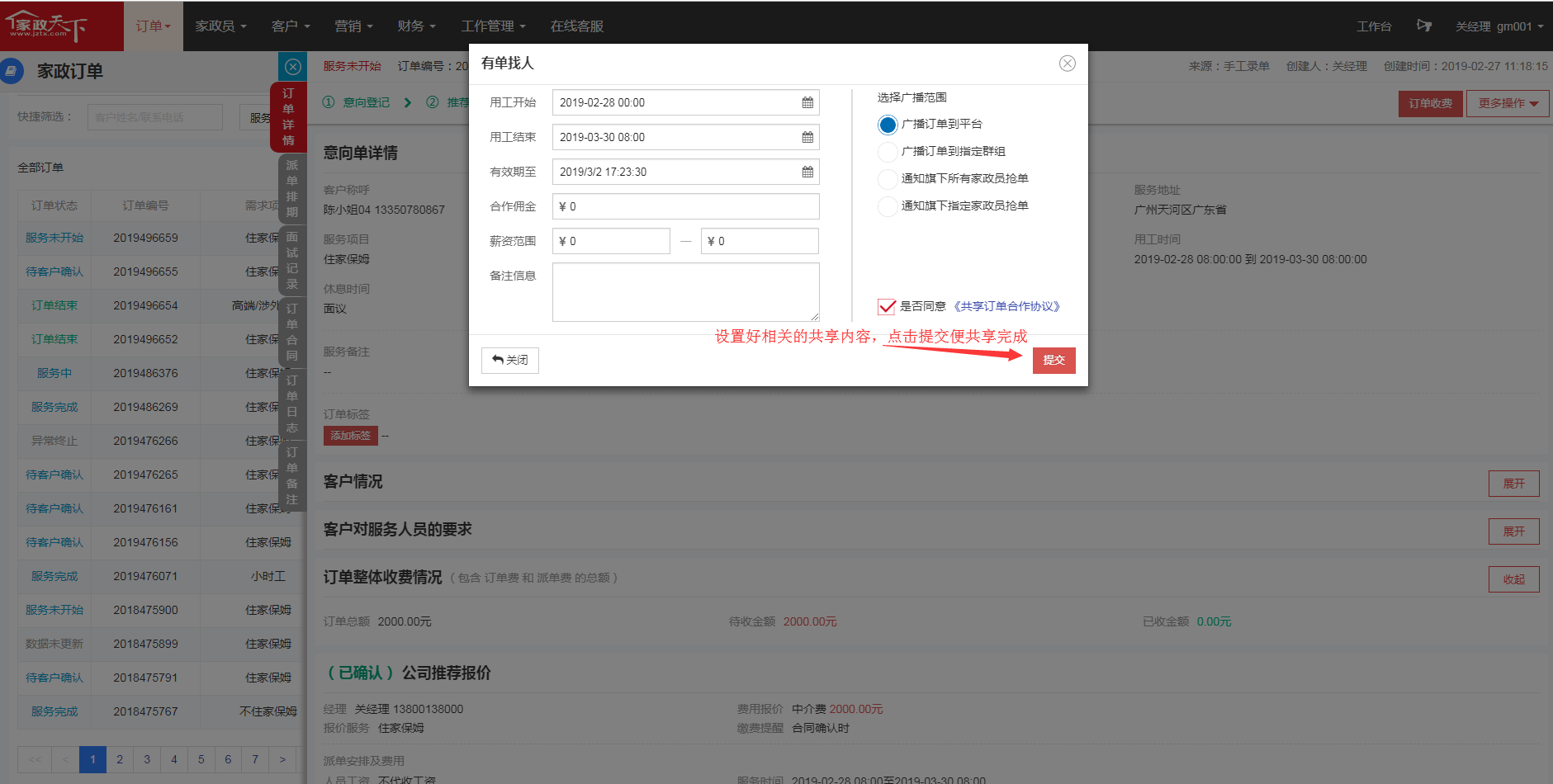The width and height of the screenshot is (1553, 784).
Task: Click the 订单状态 column header
Action: pos(54,205)
